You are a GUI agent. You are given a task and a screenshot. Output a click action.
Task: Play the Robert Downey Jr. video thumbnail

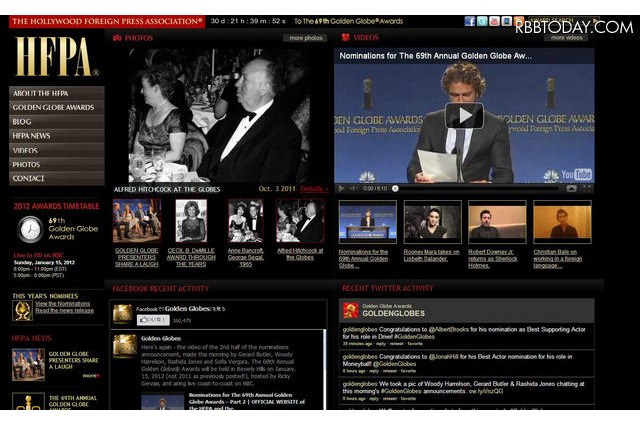pyautogui.click(x=497, y=222)
